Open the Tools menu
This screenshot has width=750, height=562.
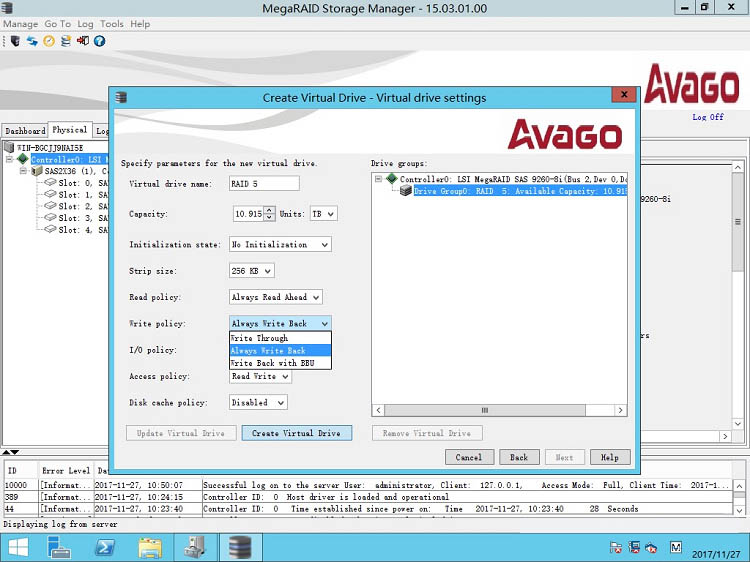(x=111, y=24)
